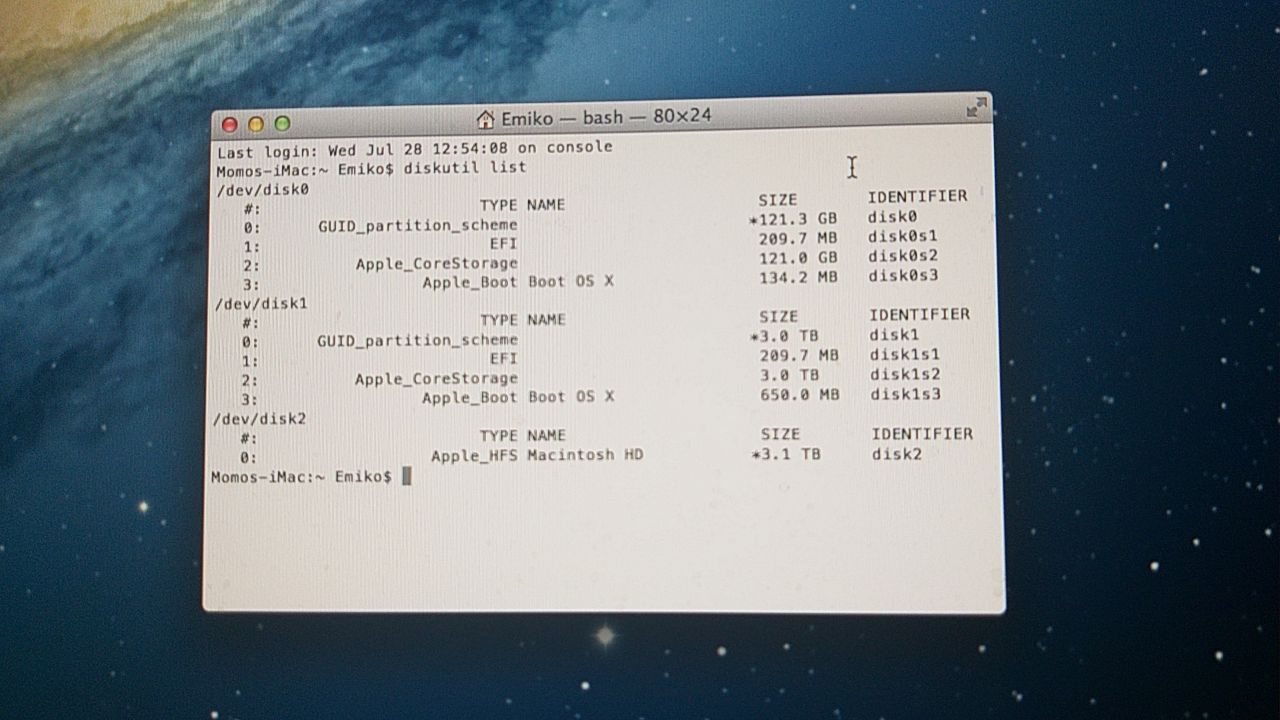The width and height of the screenshot is (1280, 720).
Task: Click the "650.0 MB" size value
Action: click(x=800, y=394)
